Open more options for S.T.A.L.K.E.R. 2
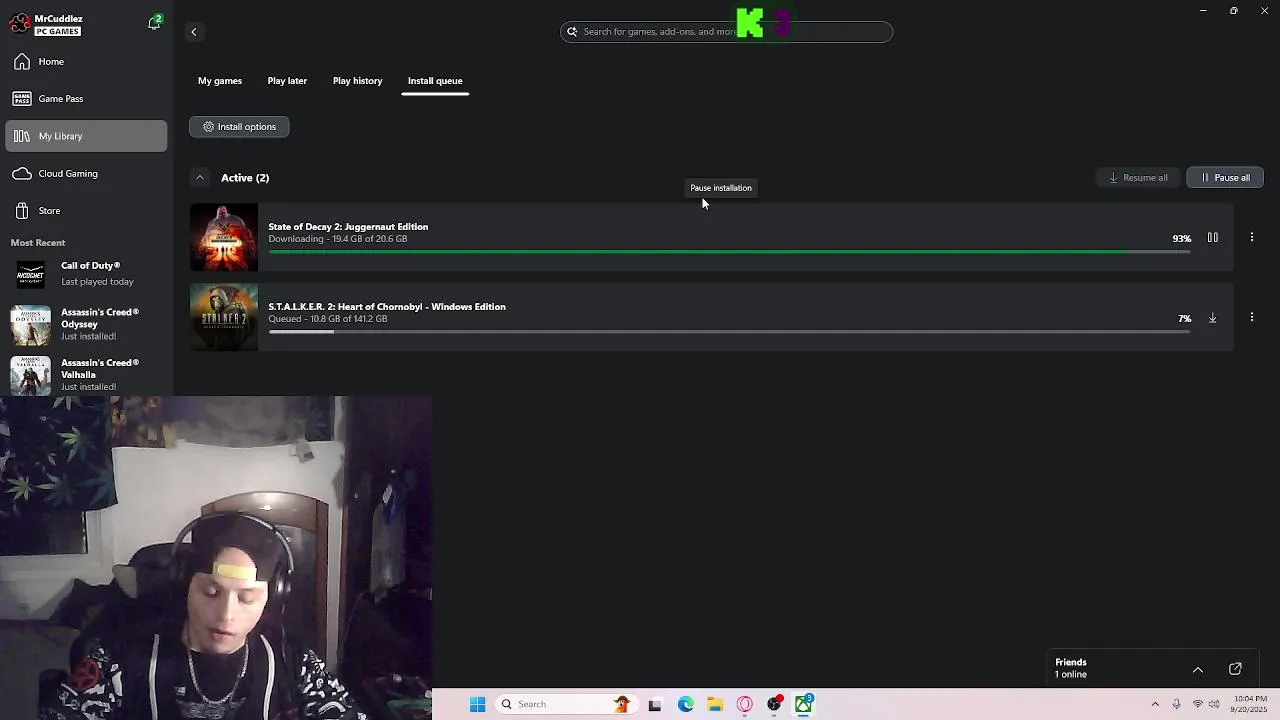Image resolution: width=1280 pixels, height=720 pixels. tap(1252, 318)
